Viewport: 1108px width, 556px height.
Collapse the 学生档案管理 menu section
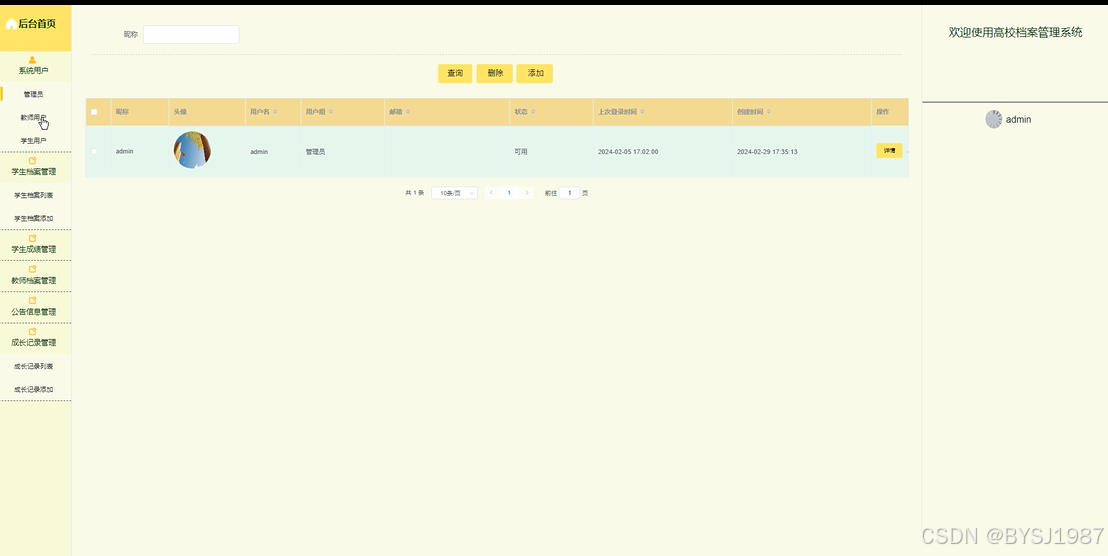point(35,167)
